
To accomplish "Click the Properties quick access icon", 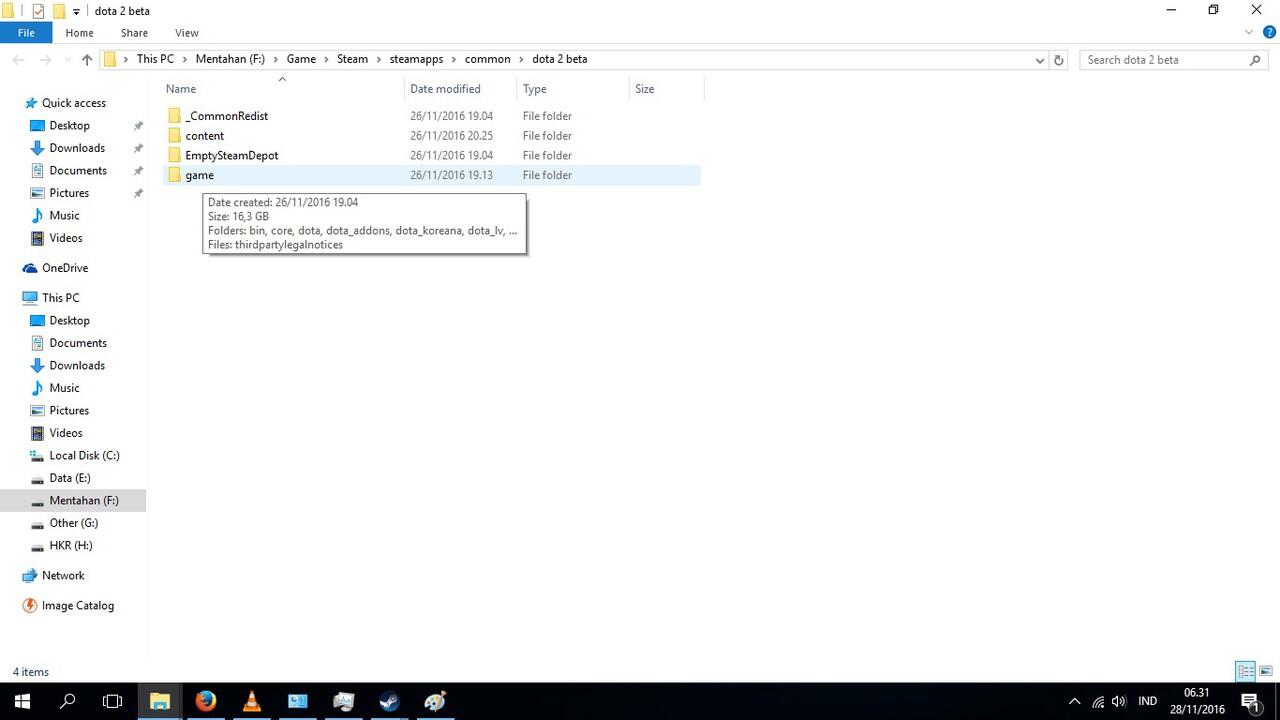I will point(38,11).
